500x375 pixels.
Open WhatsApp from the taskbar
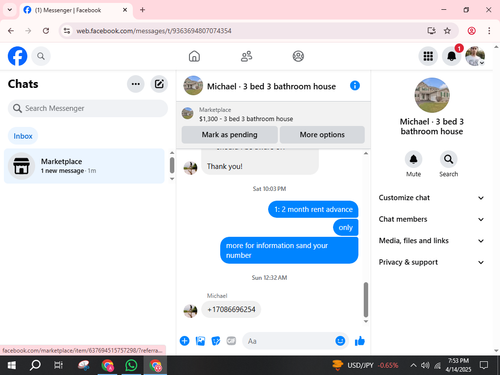pyautogui.click(x=131, y=365)
